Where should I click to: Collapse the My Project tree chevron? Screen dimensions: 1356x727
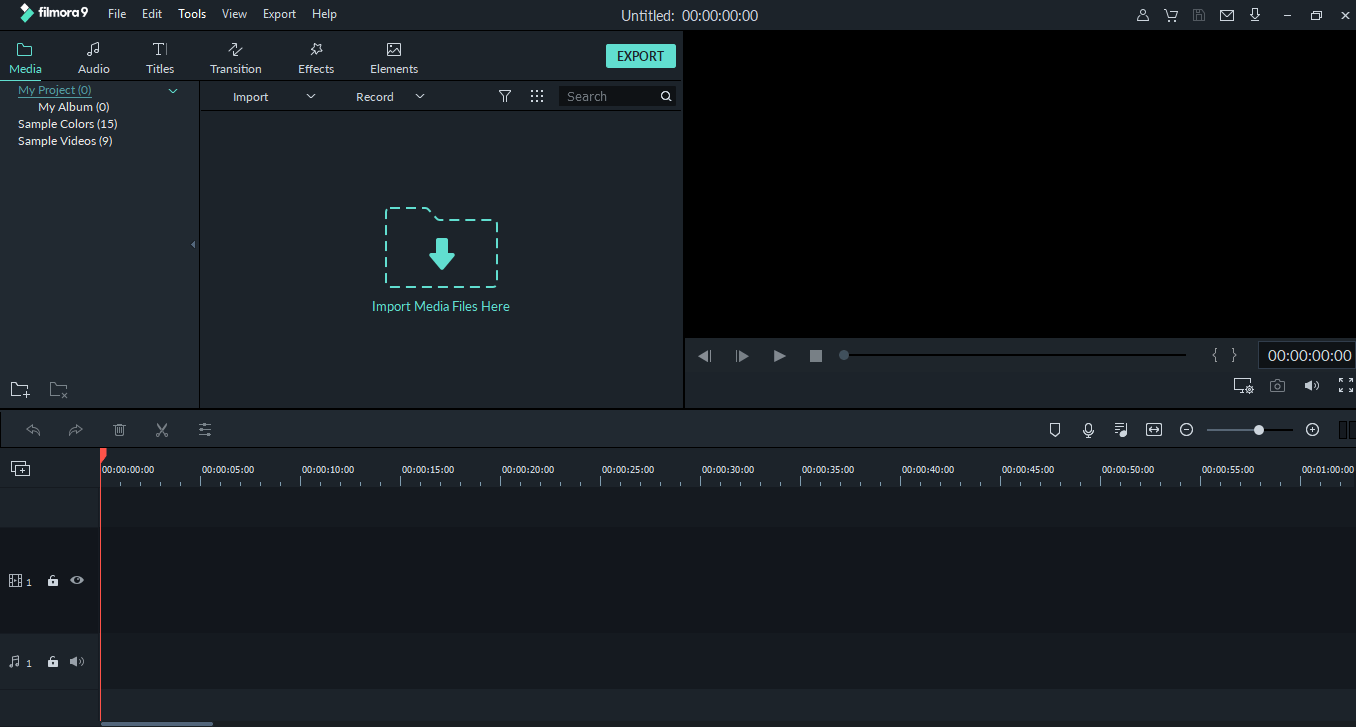pyautogui.click(x=172, y=90)
